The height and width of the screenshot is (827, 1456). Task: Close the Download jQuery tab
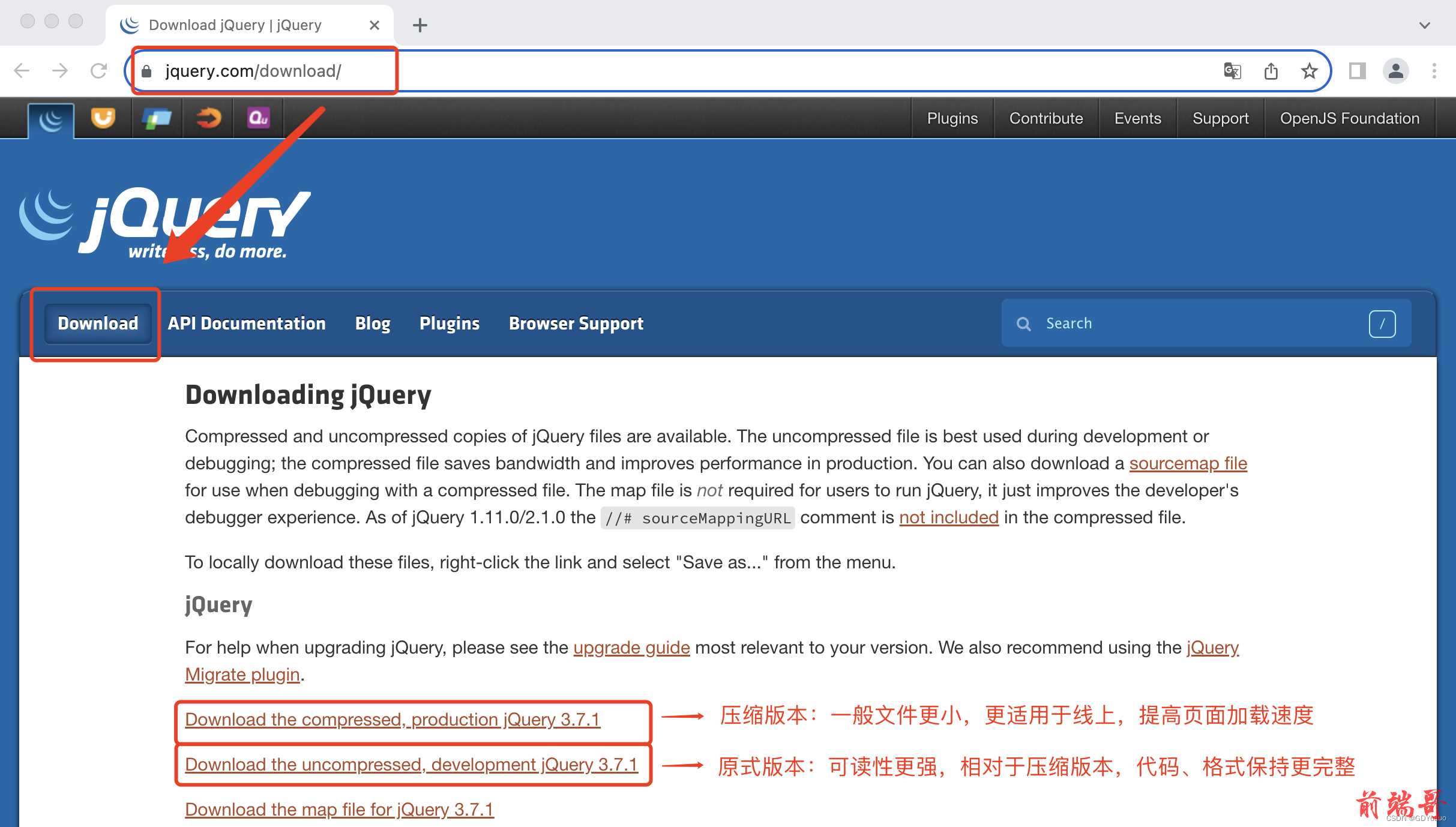(375, 25)
